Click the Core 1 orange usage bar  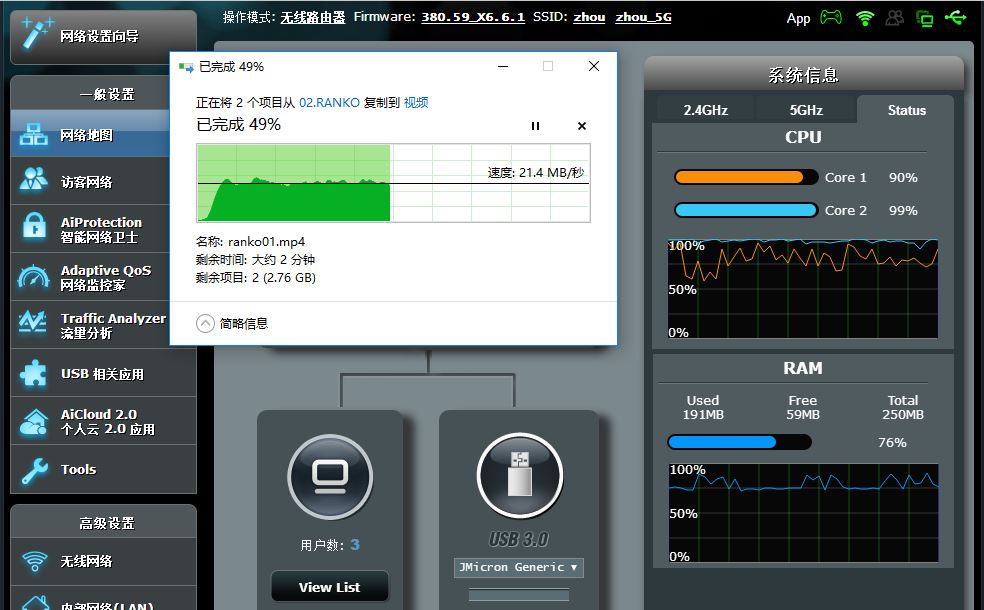pos(746,178)
